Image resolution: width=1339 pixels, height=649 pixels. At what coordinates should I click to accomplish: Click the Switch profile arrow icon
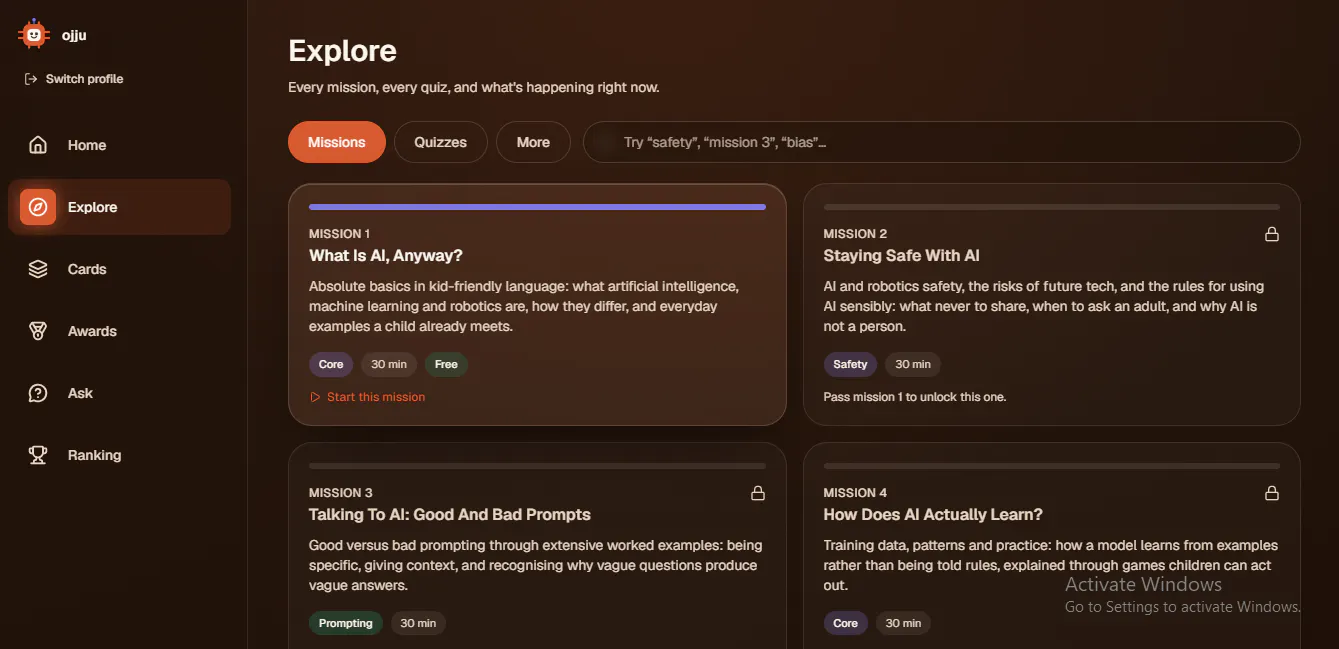(x=31, y=79)
